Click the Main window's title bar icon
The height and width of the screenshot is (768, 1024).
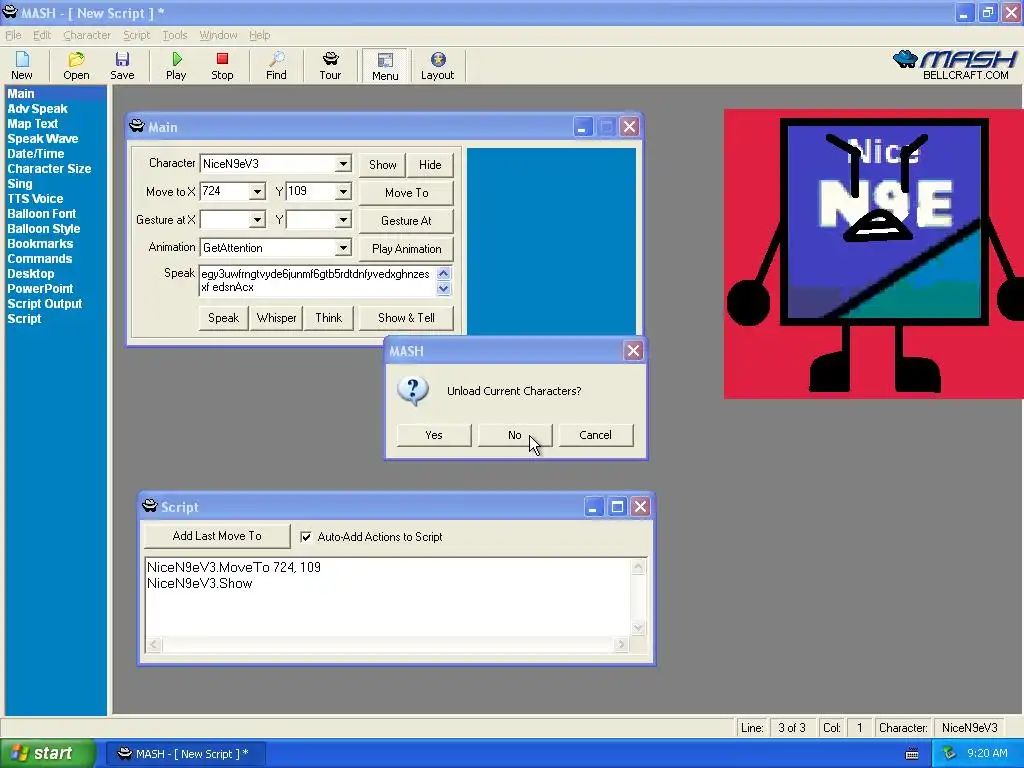[x=136, y=126]
